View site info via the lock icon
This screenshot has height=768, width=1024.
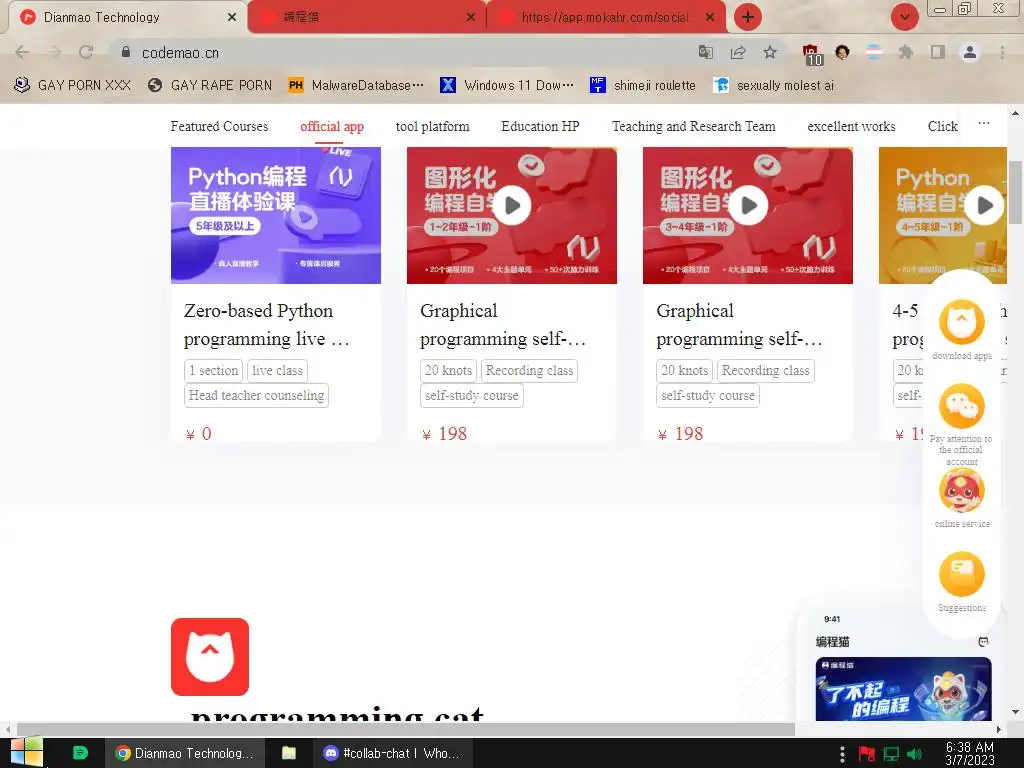coord(126,52)
